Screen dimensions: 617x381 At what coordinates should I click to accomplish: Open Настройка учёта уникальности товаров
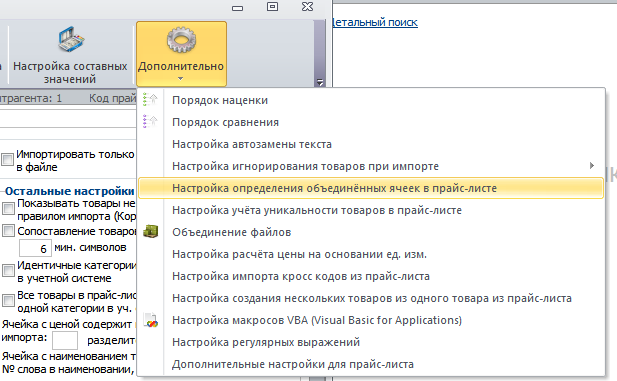(371, 210)
